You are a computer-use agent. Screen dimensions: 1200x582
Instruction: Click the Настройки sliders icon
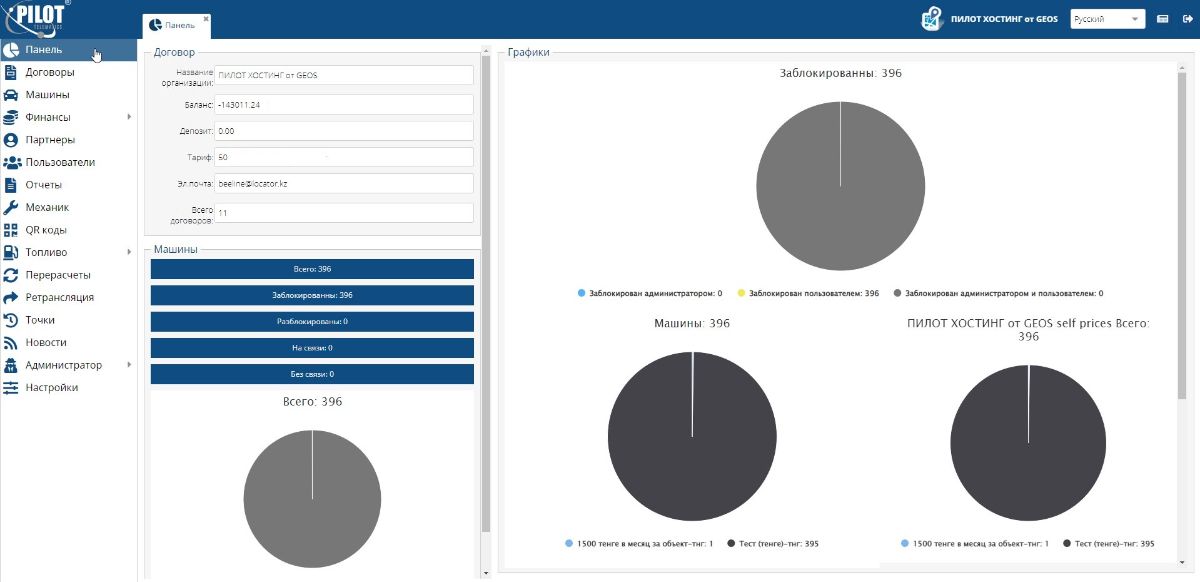pyautogui.click(x=11, y=387)
